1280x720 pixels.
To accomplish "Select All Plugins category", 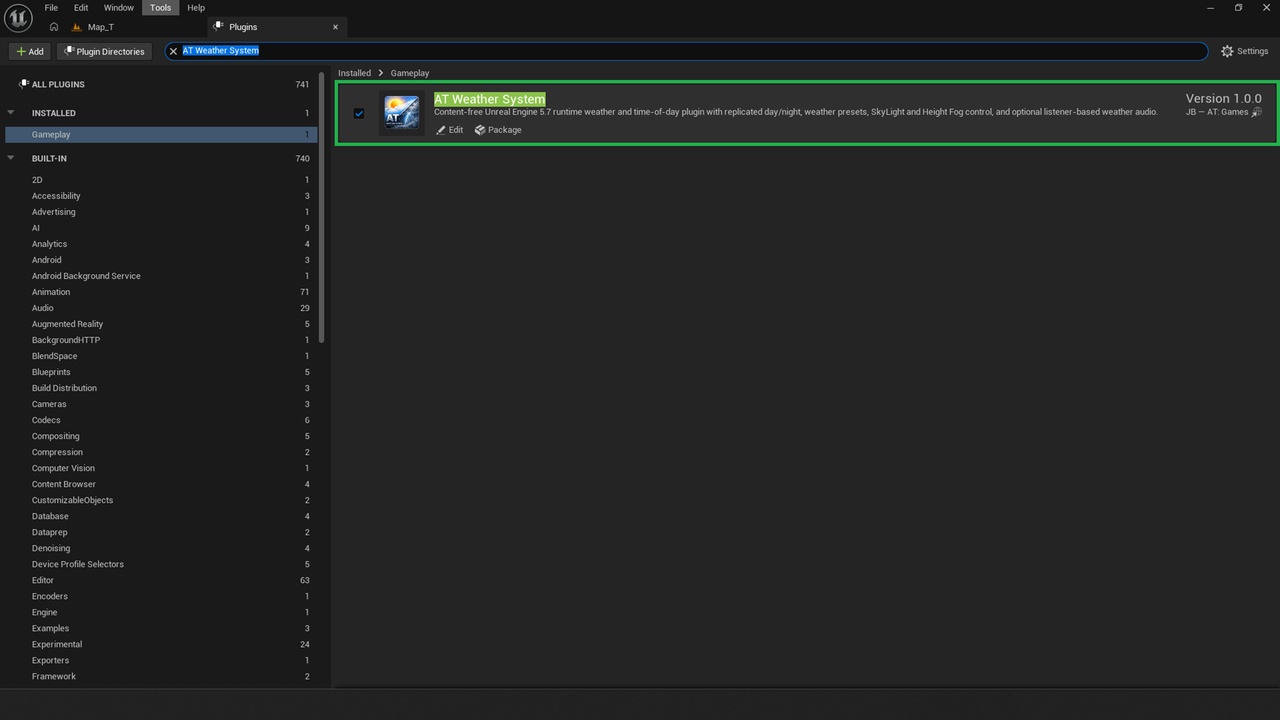I will pyautogui.click(x=160, y=85).
